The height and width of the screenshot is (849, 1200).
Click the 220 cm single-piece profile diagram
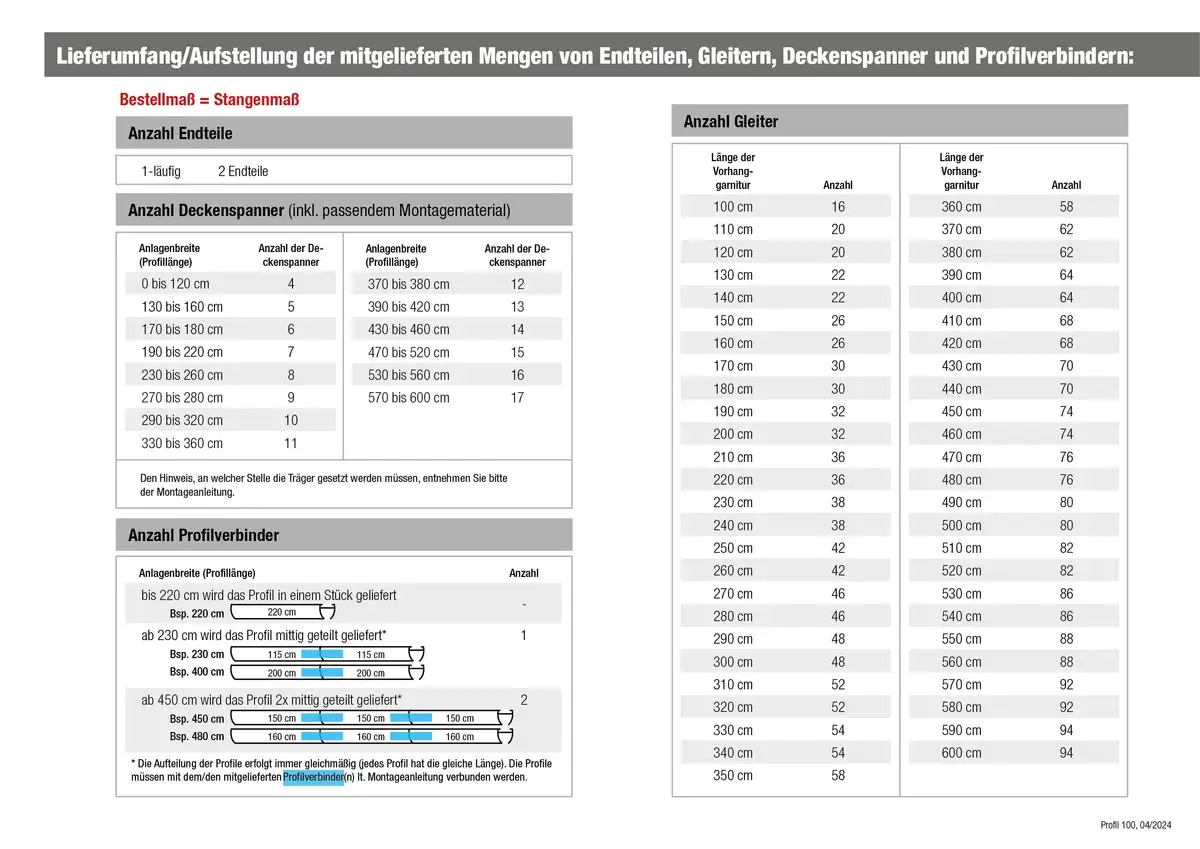pos(283,612)
